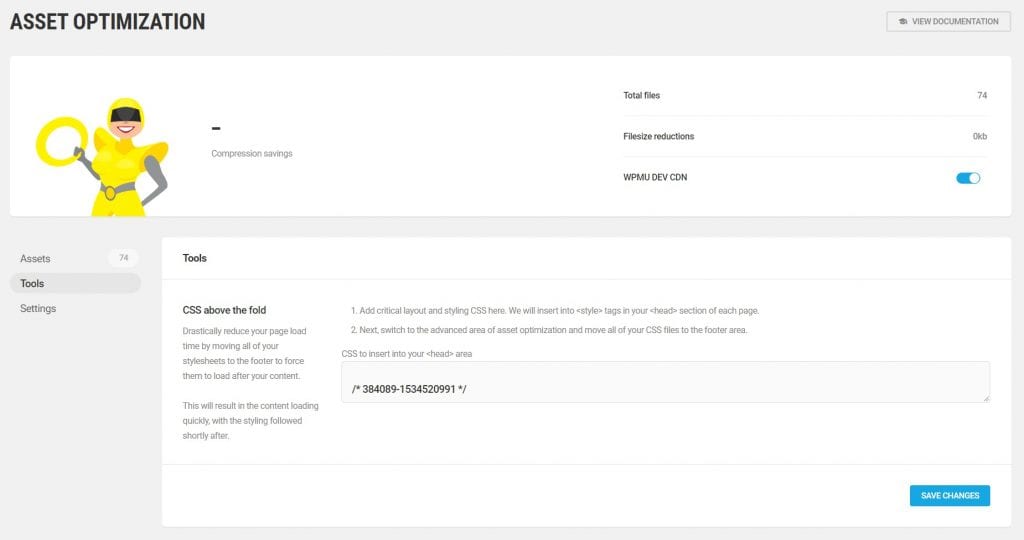Click the 0kb filesize reduction value
The width and height of the screenshot is (1024, 540).
[x=980, y=136]
